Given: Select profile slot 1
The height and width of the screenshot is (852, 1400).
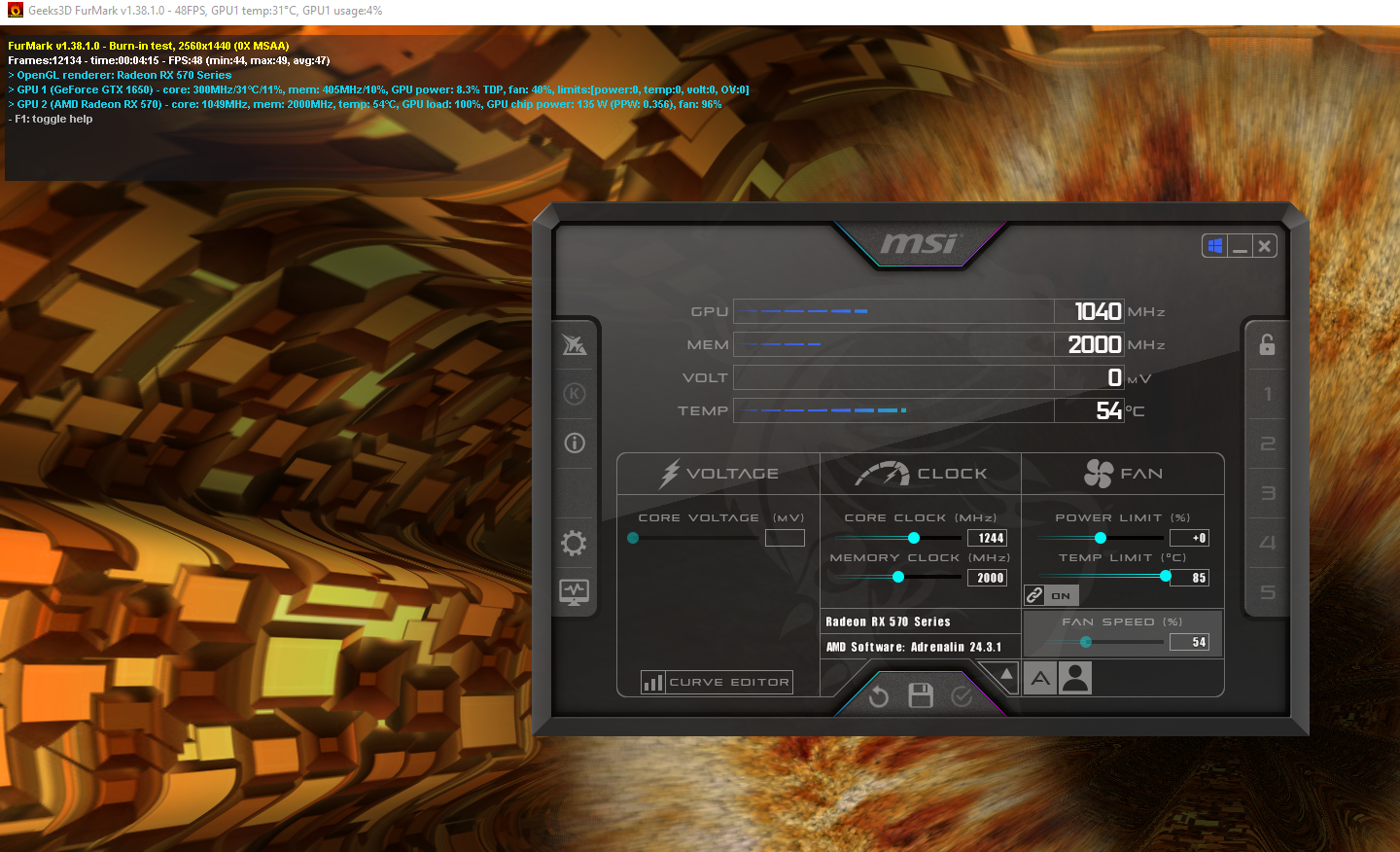Looking at the screenshot, I should [x=1267, y=394].
